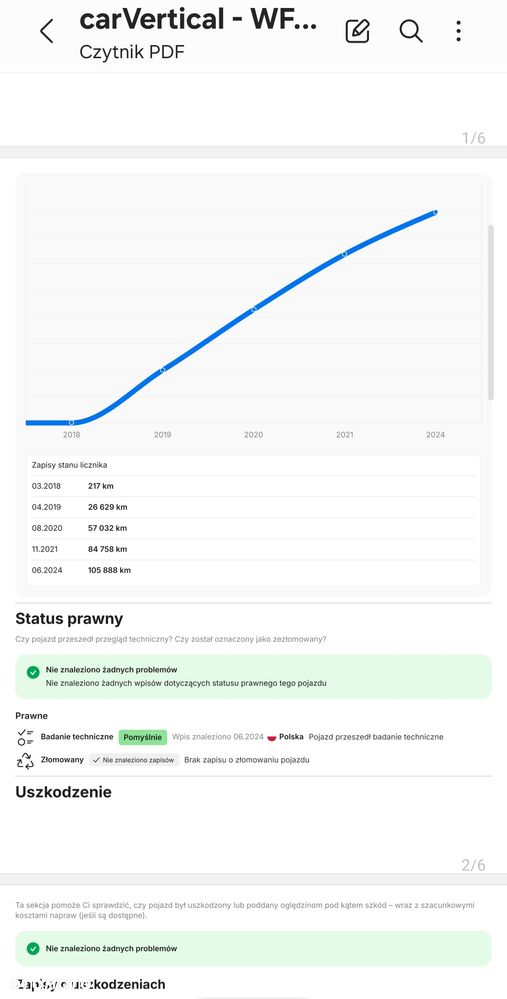Select the 03.2018 217 km record row
Screen dimensions: 507x999
(x=254, y=486)
